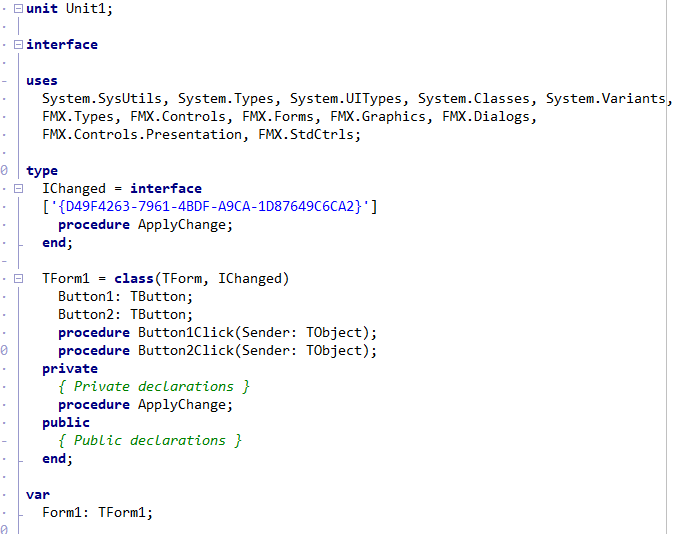Click 'TForm1' in the class declaration

pyautogui.click(x=66, y=279)
